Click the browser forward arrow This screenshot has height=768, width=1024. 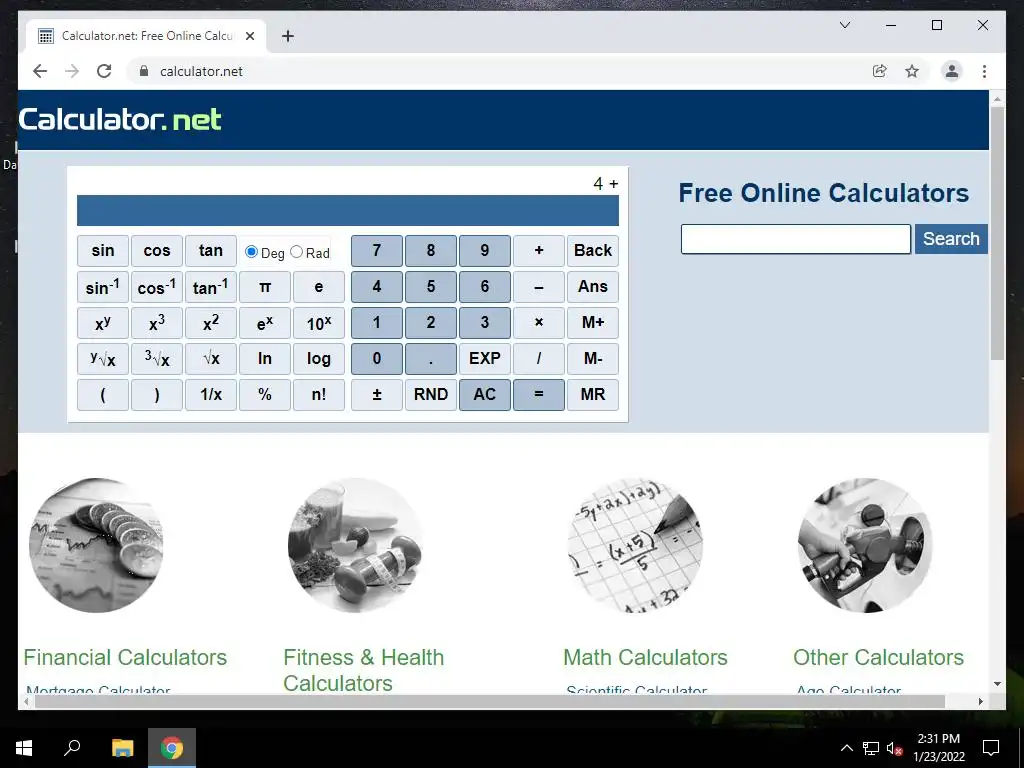(x=72, y=71)
